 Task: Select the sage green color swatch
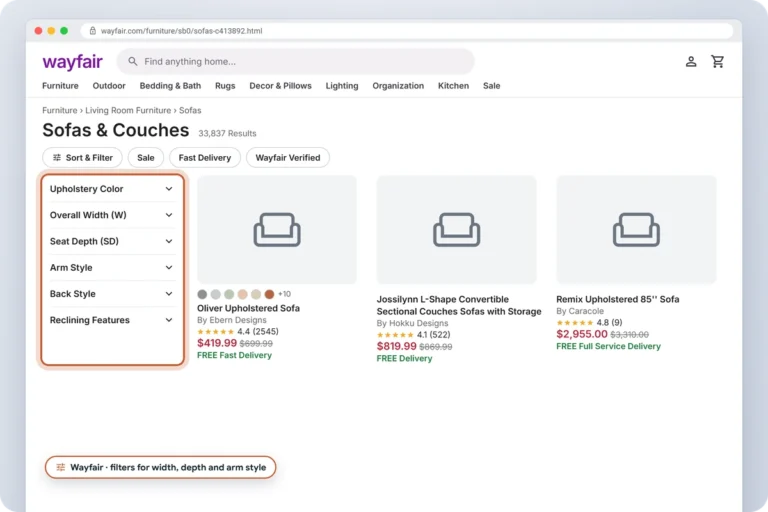[x=229, y=294]
